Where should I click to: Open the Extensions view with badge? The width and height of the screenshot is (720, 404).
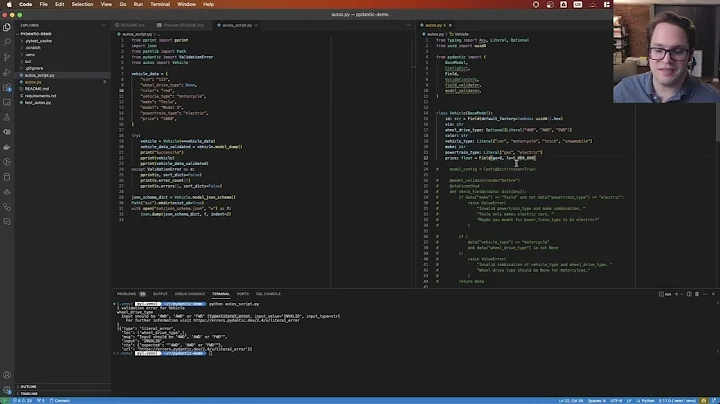pos(7,87)
